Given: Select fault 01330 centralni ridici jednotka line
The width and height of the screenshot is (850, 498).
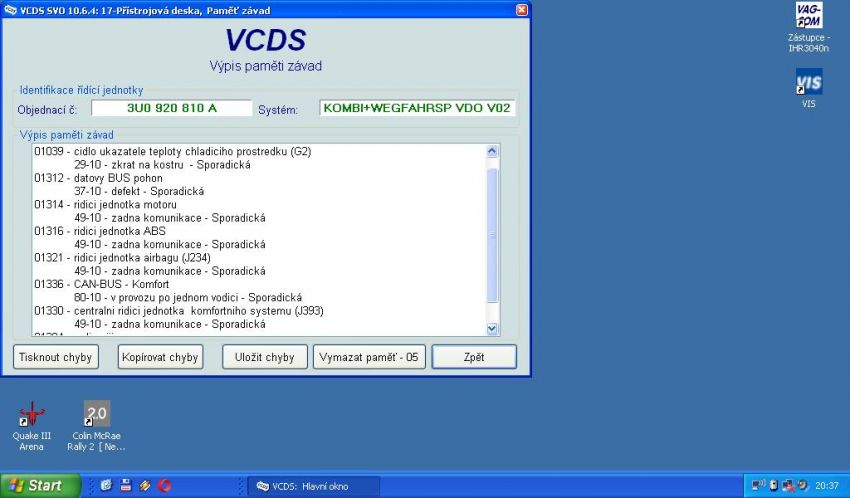Looking at the screenshot, I should 179,311.
